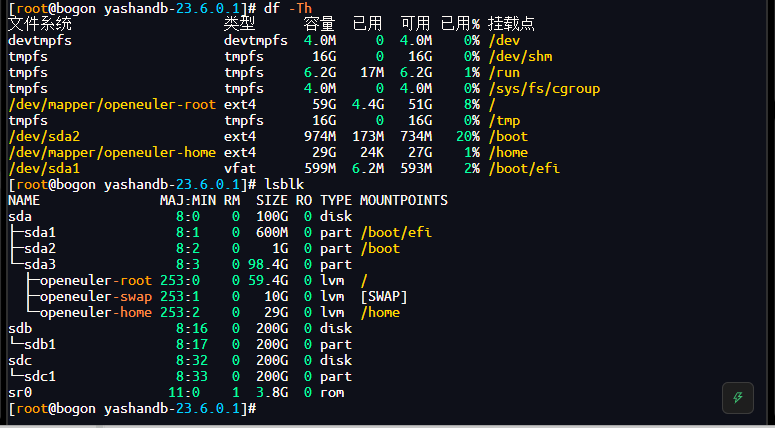Screen dimensions: 775x428
Task: Click '4.4G' used value
Action: (368, 104)
